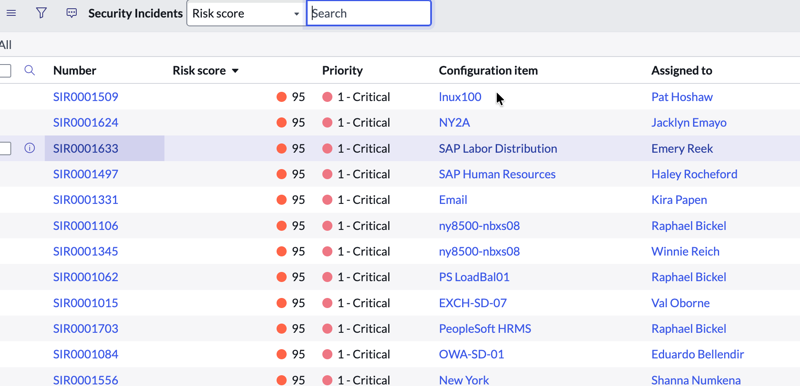Screen dimensions: 800x386
Task: Open PS LoadBal01 configuration item
Action: (x=474, y=277)
